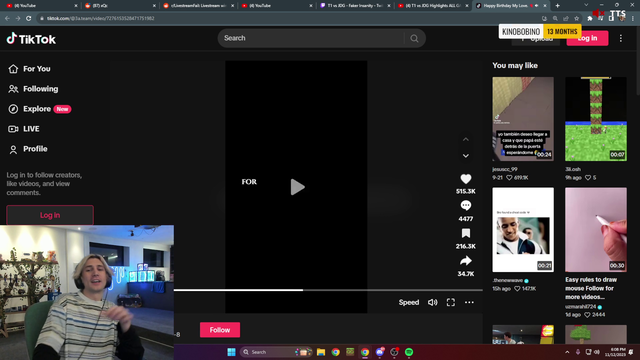This screenshot has height=360, width=640.
Task: Click the jesuscc_99 username link
Action: (505, 169)
